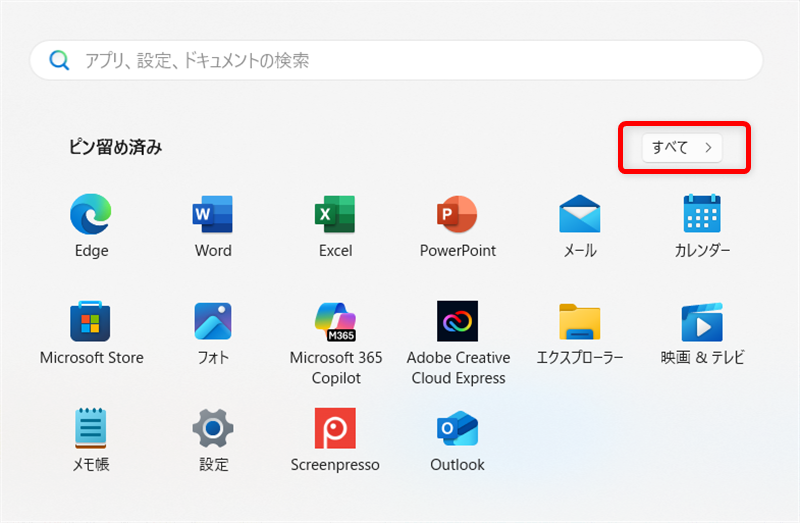
Task: Open the カレンダー calendar app
Action: click(702, 214)
